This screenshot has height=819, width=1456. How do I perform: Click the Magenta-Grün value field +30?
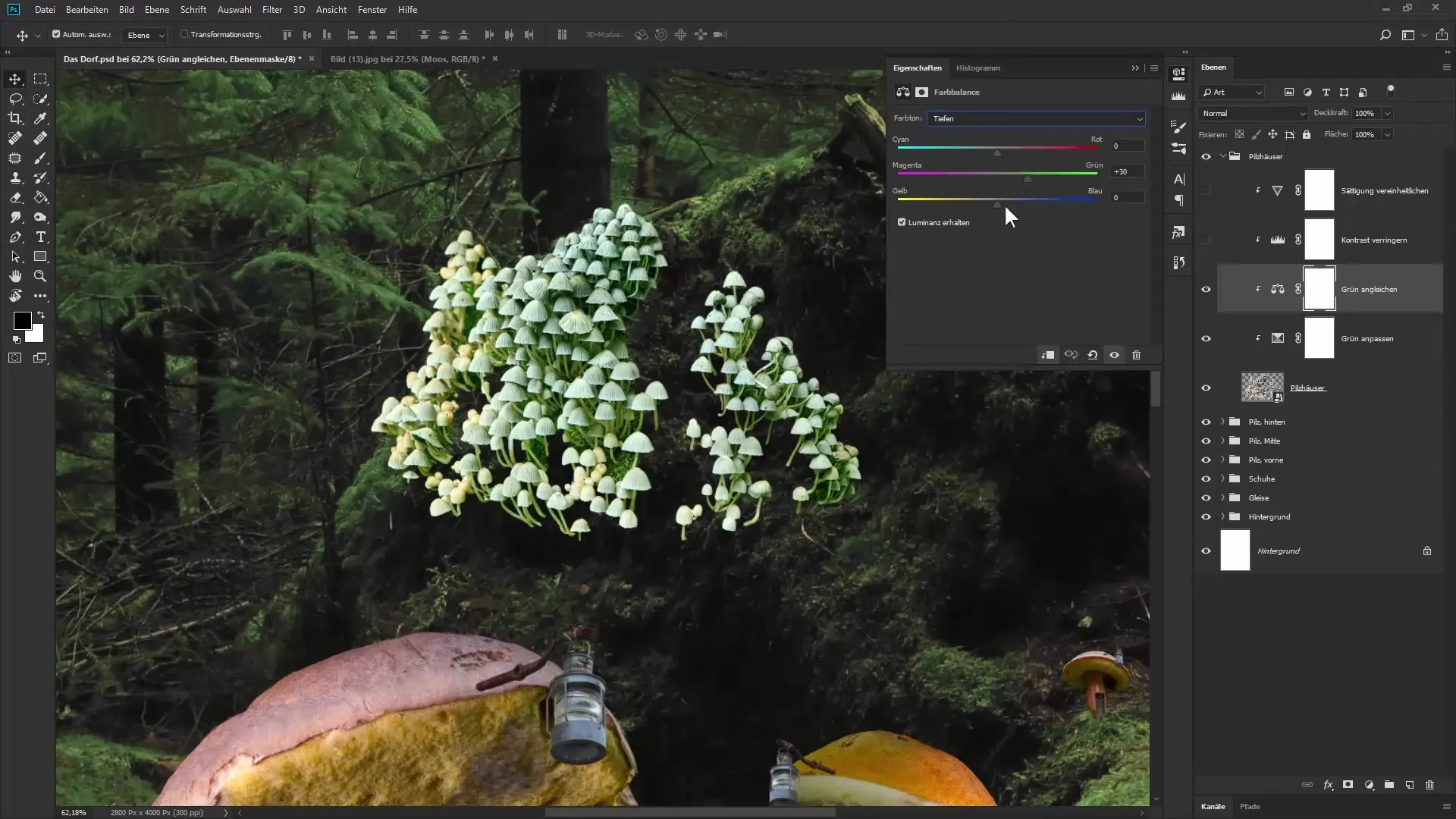point(1127,172)
